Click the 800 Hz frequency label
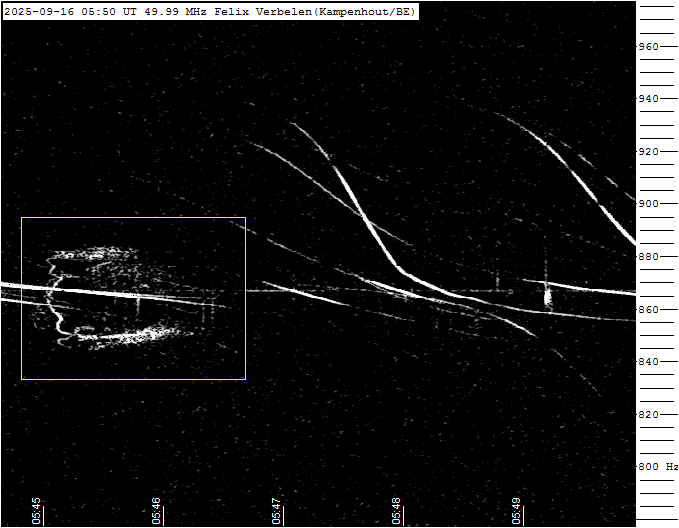Viewport: 679px width, 528px height. coord(658,467)
